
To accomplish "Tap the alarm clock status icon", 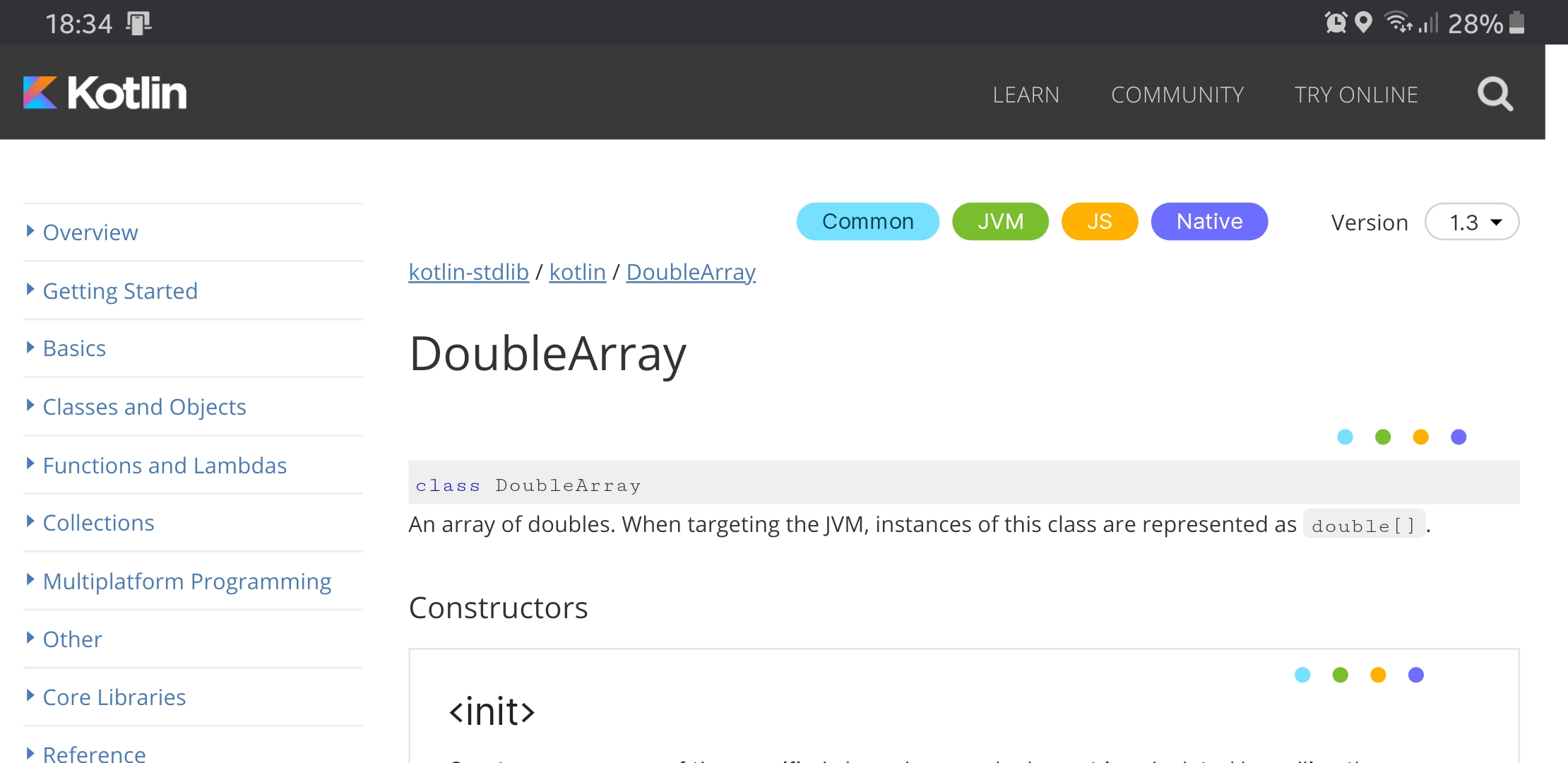I will (x=1336, y=23).
